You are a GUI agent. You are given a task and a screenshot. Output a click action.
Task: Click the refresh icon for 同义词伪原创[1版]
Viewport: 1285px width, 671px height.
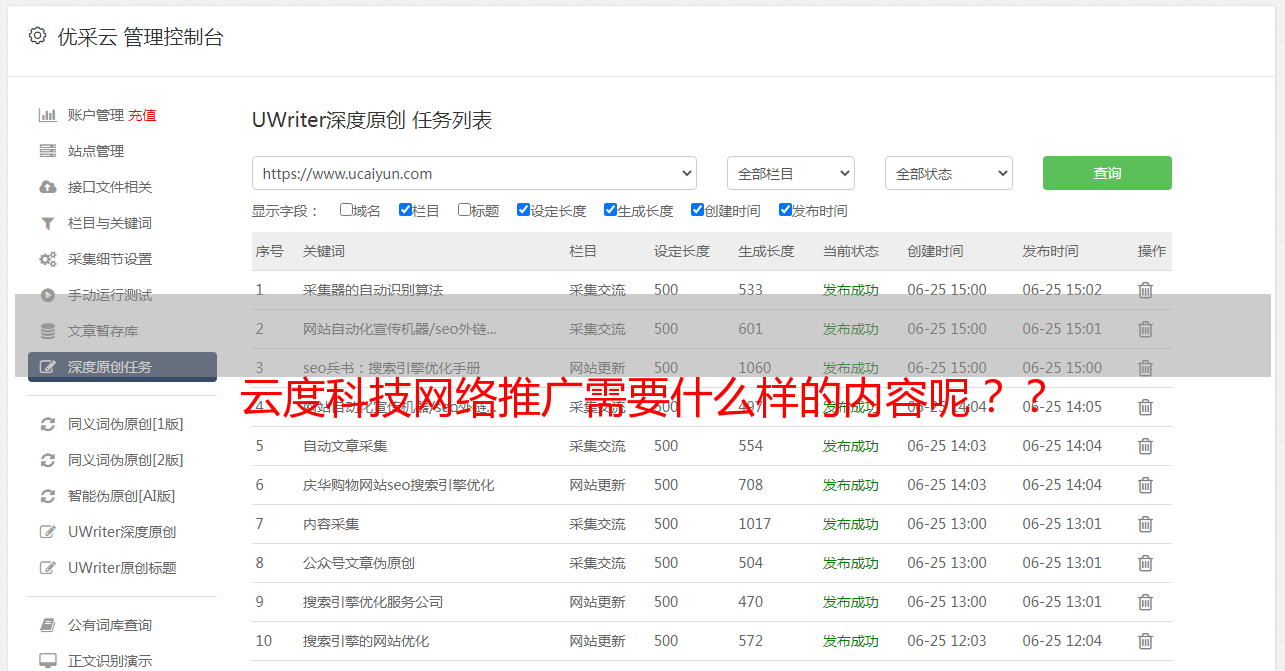(47, 424)
